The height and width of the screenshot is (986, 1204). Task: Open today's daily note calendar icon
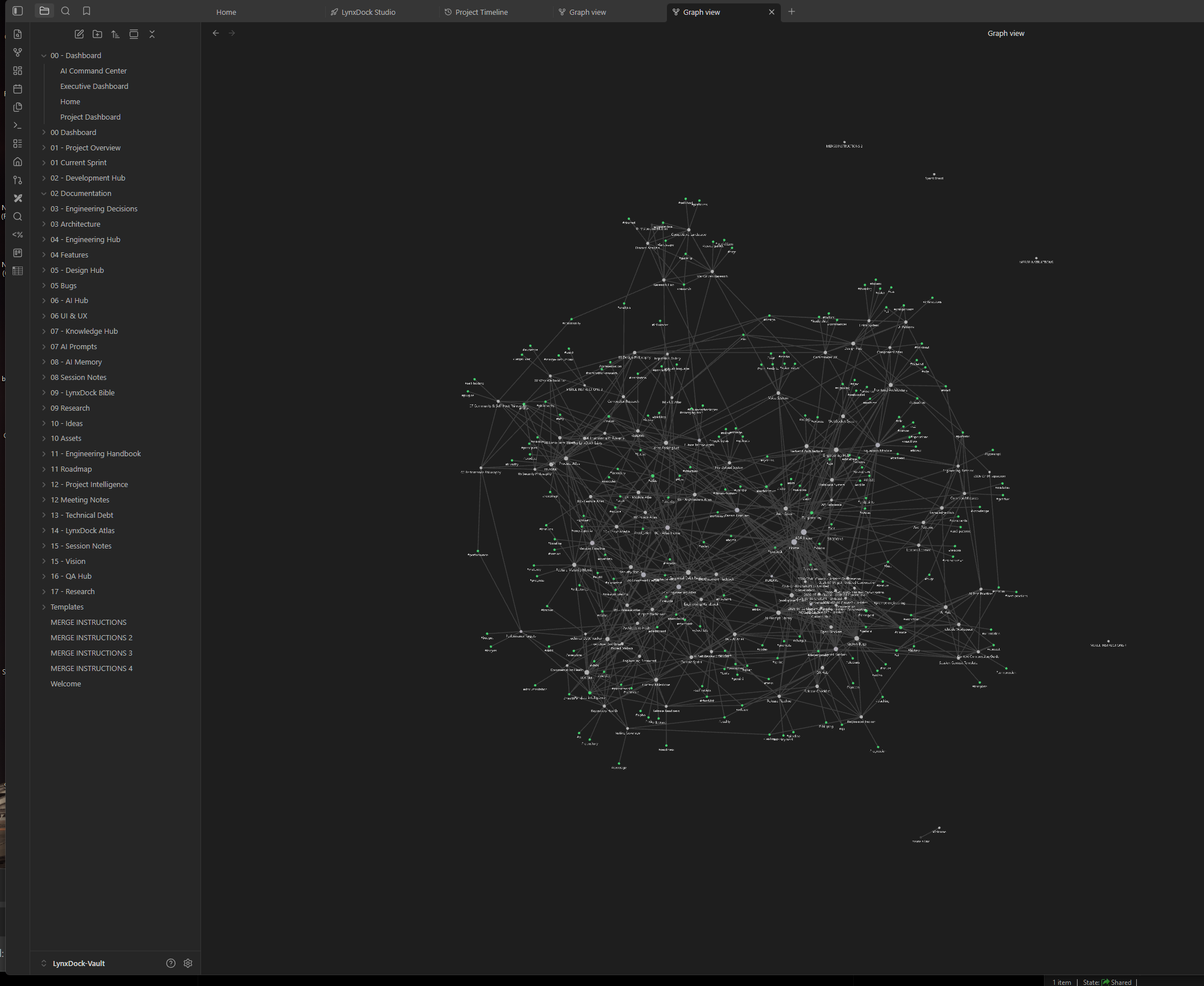coord(18,89)
